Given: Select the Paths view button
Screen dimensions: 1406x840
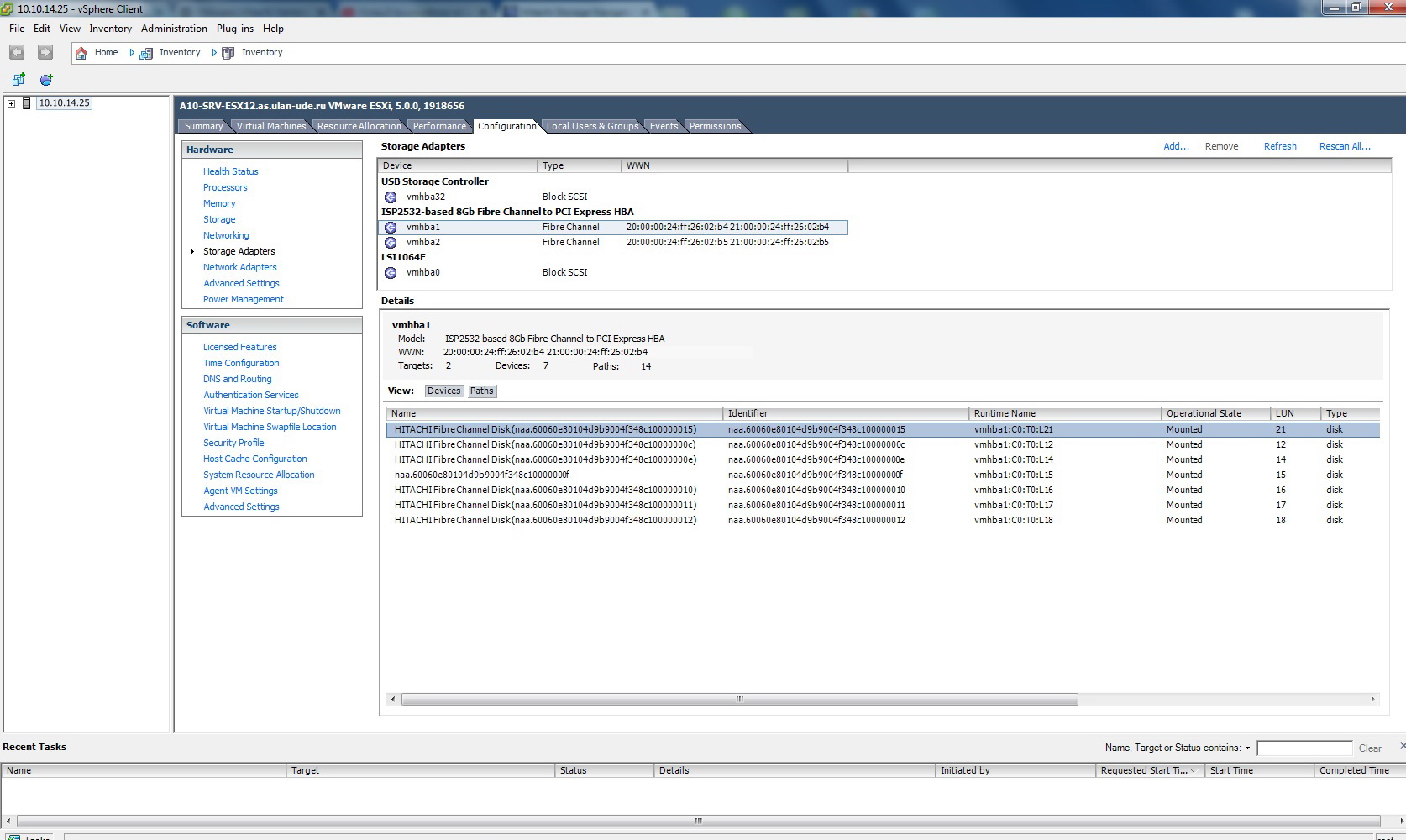Looking at the screenshot, I should coord(482,391).
